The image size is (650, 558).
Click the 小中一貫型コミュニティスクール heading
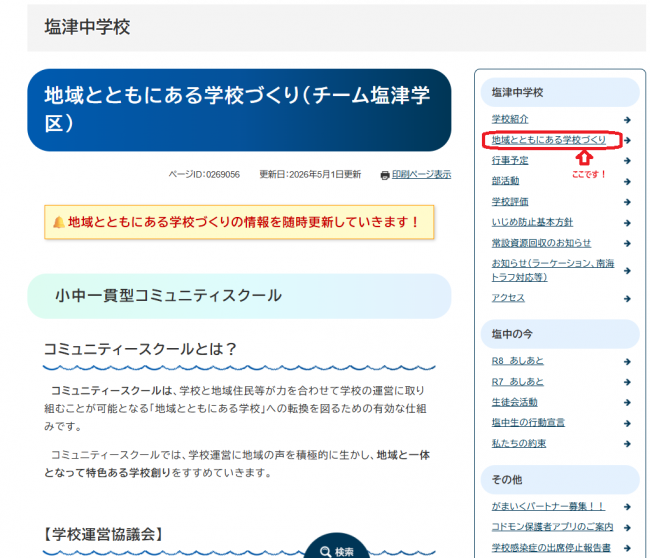pos(239,296)
